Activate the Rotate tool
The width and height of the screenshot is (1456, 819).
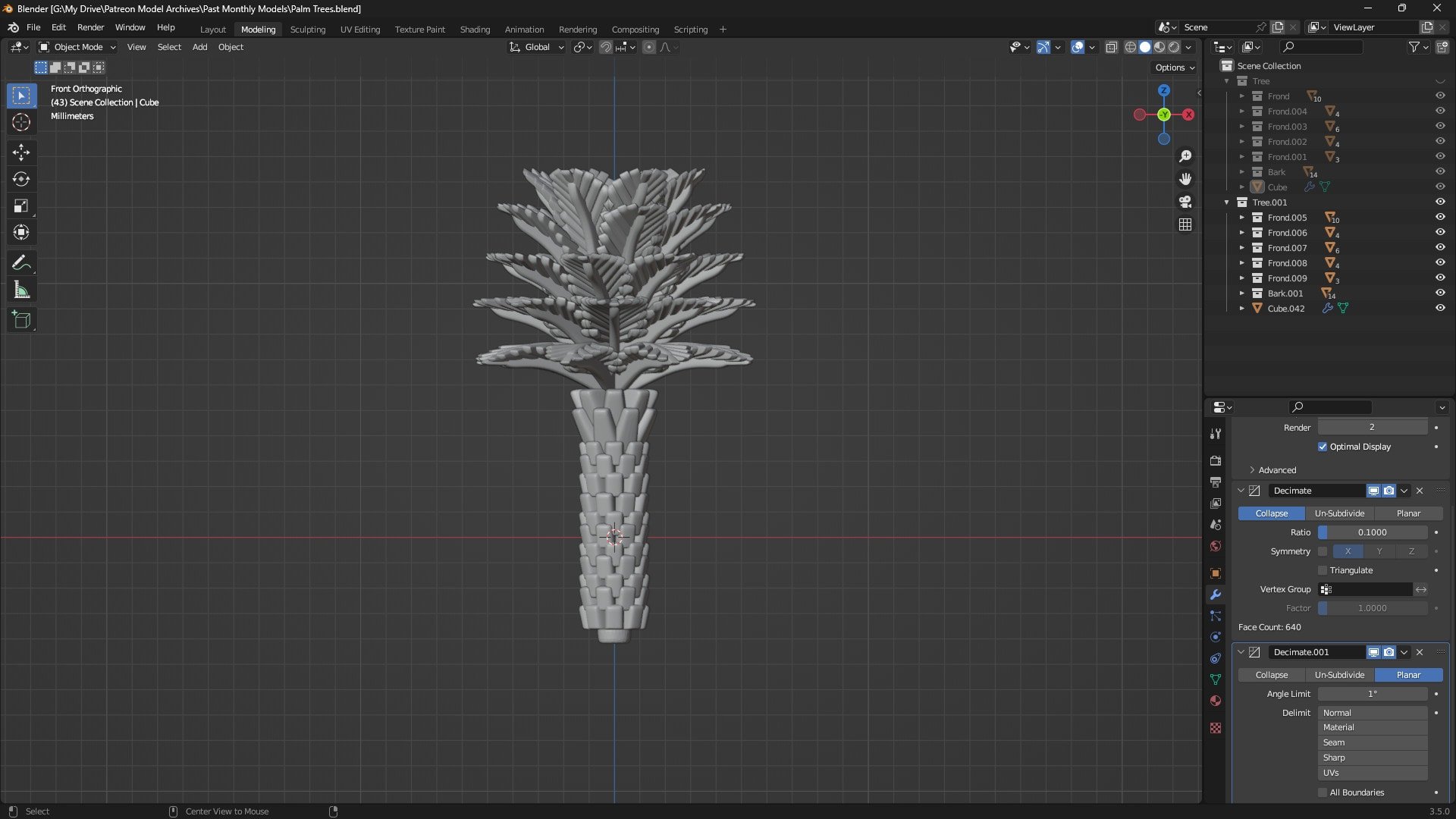21,179
